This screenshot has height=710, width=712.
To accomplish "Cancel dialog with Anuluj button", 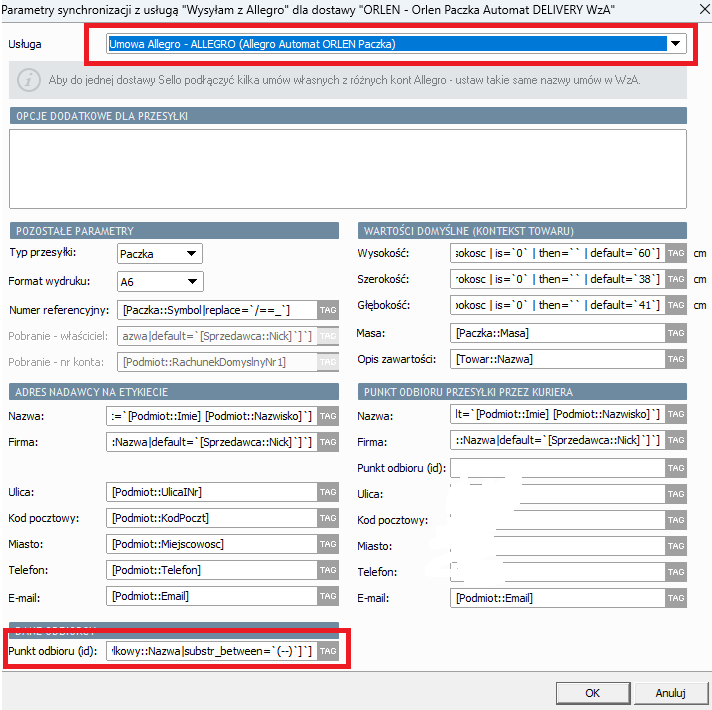I will click(x=670, y=693).
